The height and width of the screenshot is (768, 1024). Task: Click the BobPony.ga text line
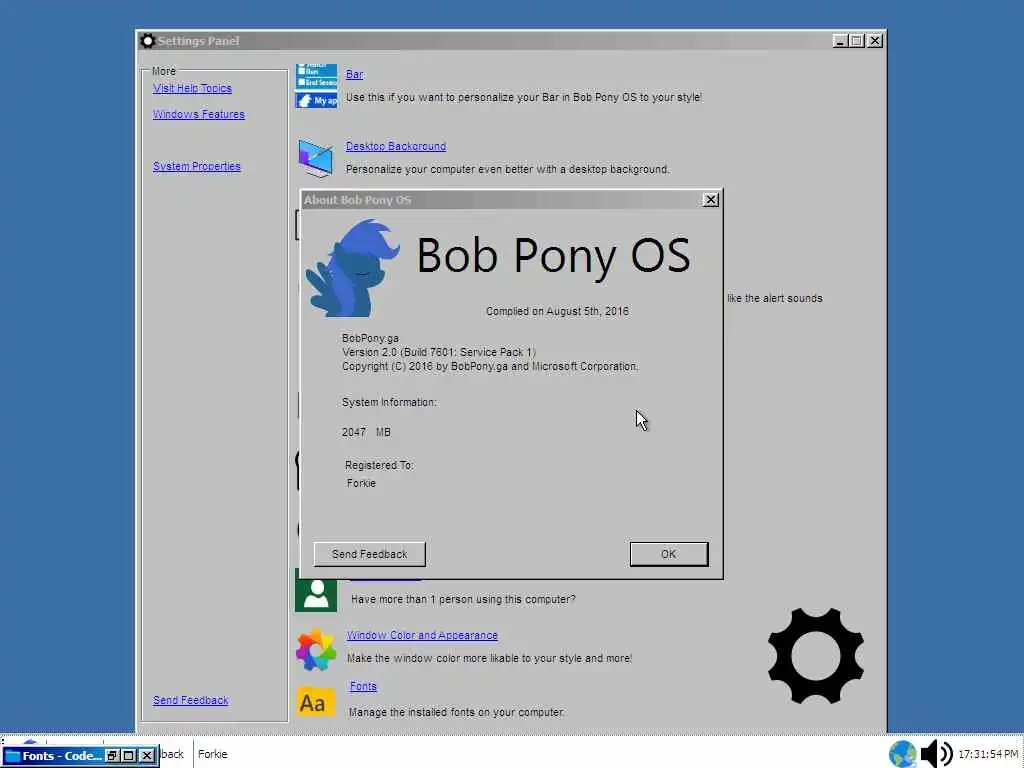(x=370, y=338)
